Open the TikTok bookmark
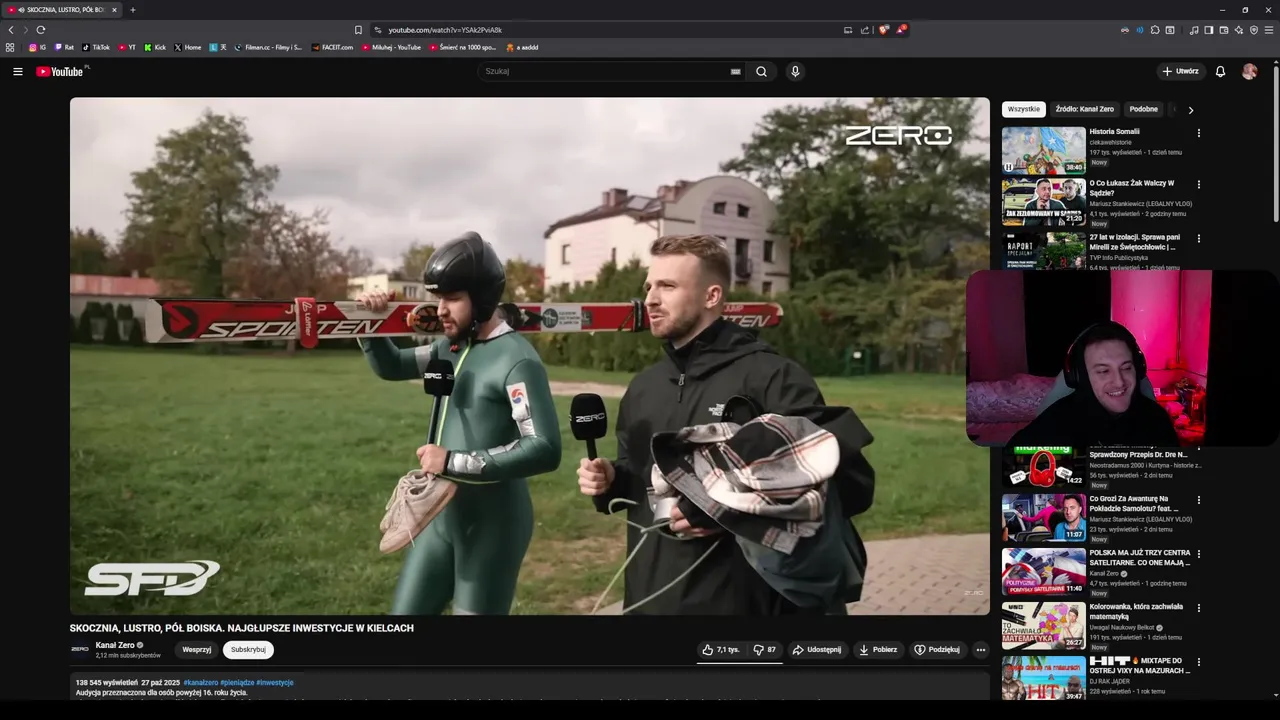This screenshot has height=720, width=1280. tap(96, 47)
